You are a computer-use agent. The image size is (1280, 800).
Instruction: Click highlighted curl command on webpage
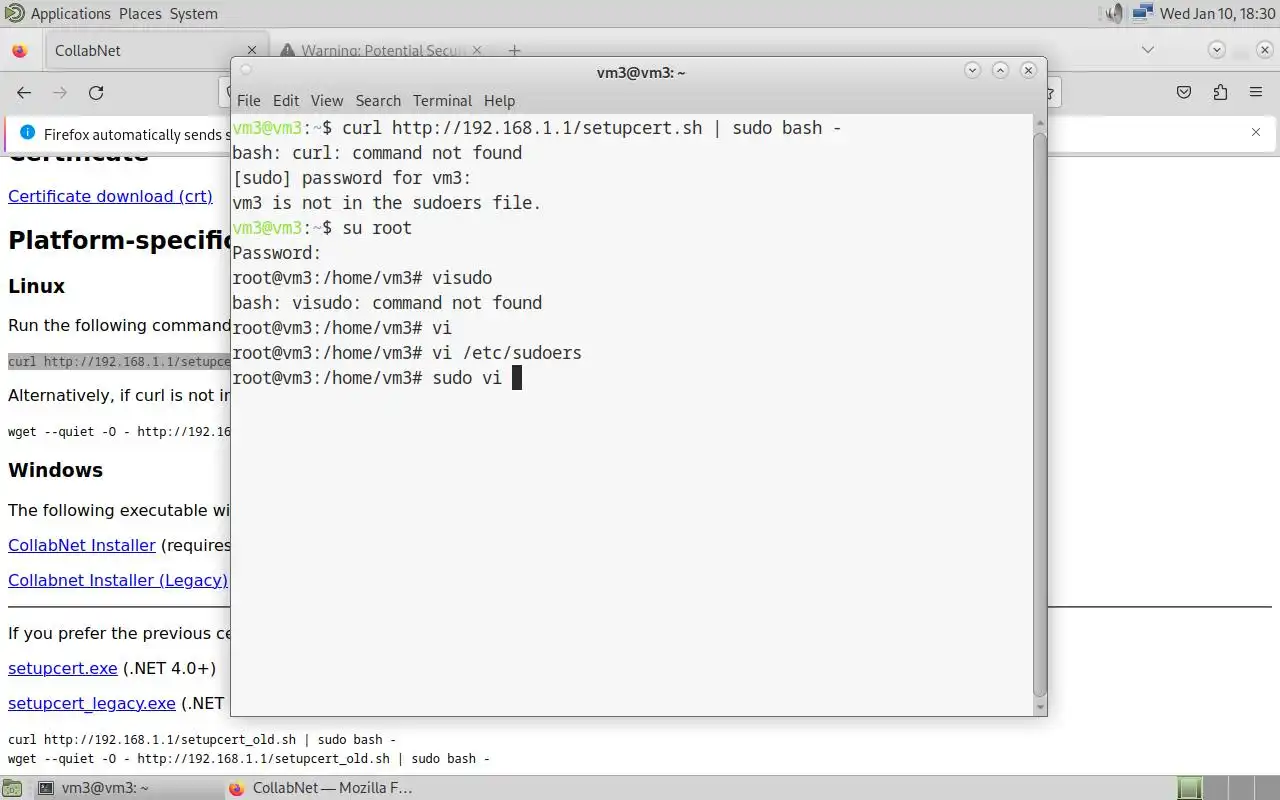[119, 362]
